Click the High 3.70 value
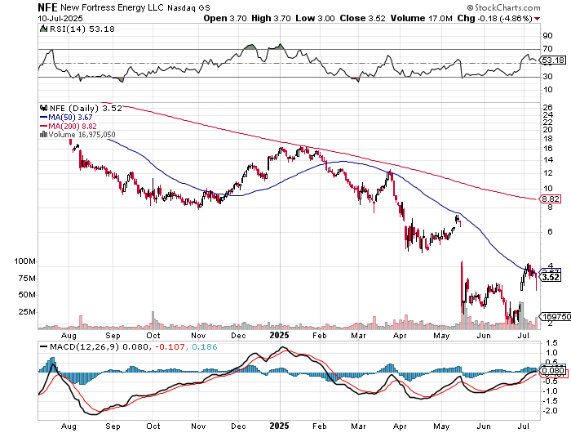 tap(271, 18)
